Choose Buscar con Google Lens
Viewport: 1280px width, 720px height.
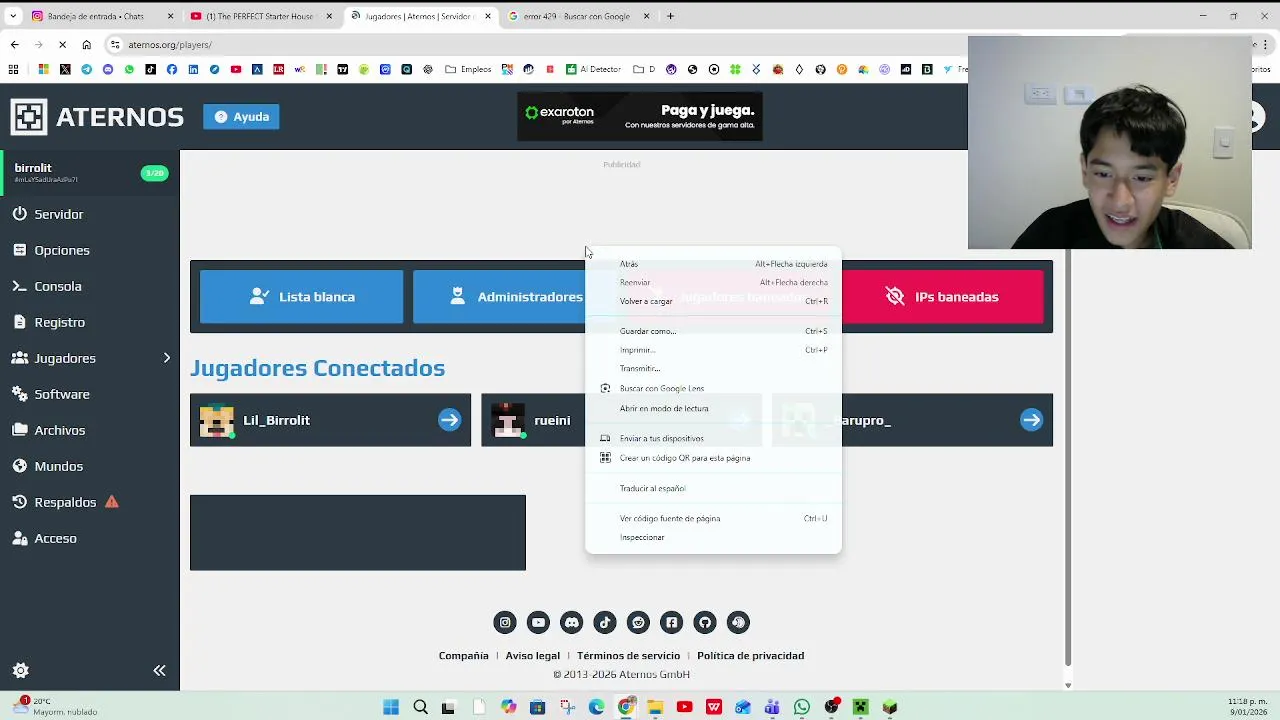point(713,388)
